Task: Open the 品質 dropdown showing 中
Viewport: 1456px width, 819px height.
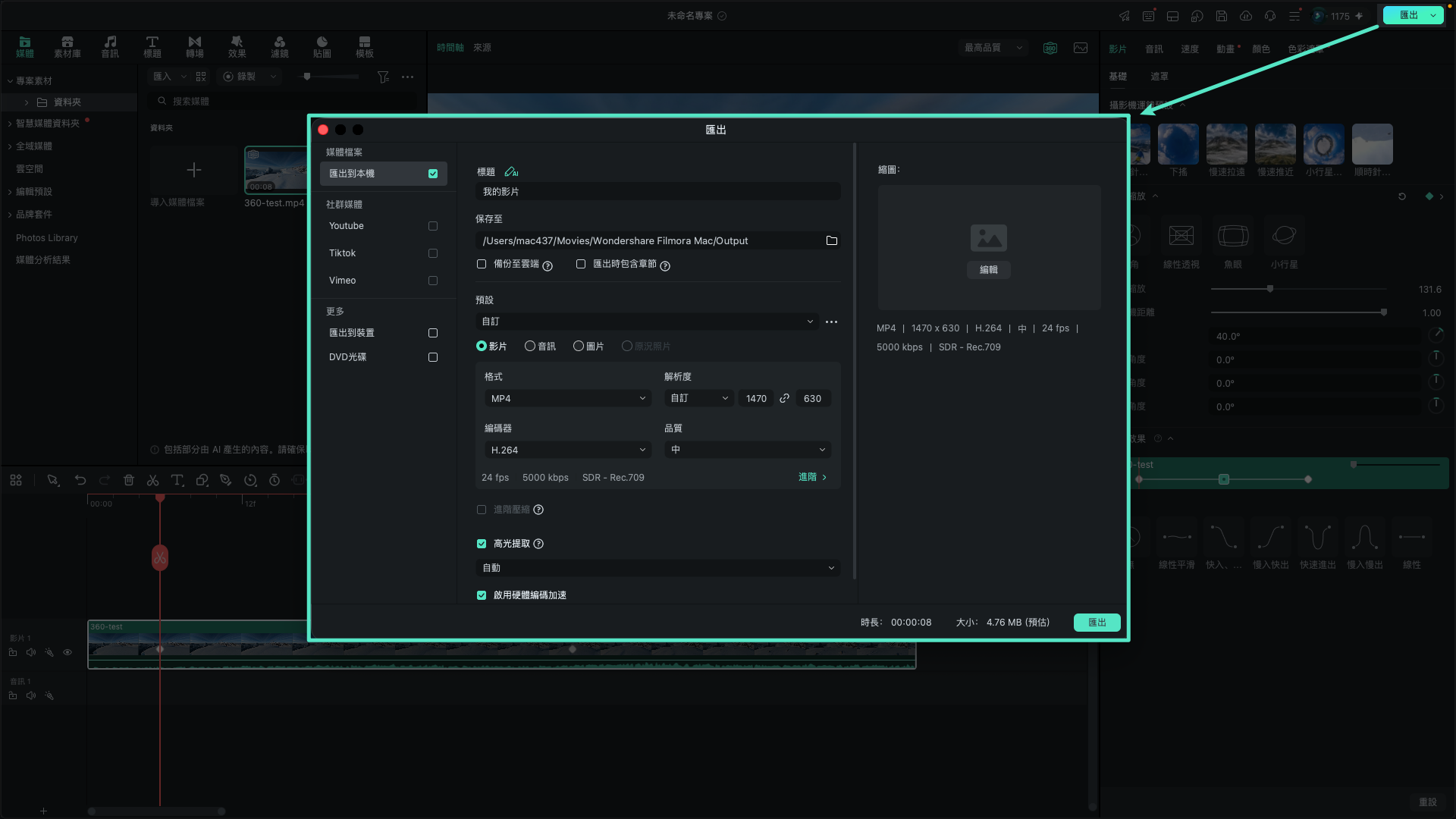Action: (x=748, y=450)
